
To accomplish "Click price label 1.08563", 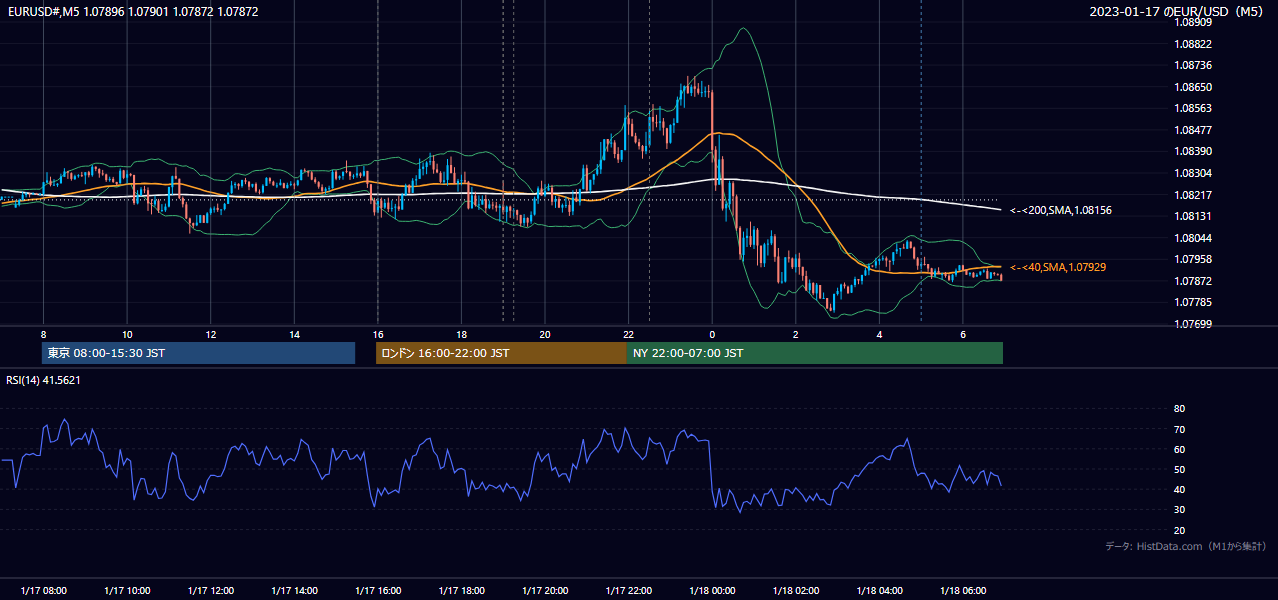I will (1193, 108).
